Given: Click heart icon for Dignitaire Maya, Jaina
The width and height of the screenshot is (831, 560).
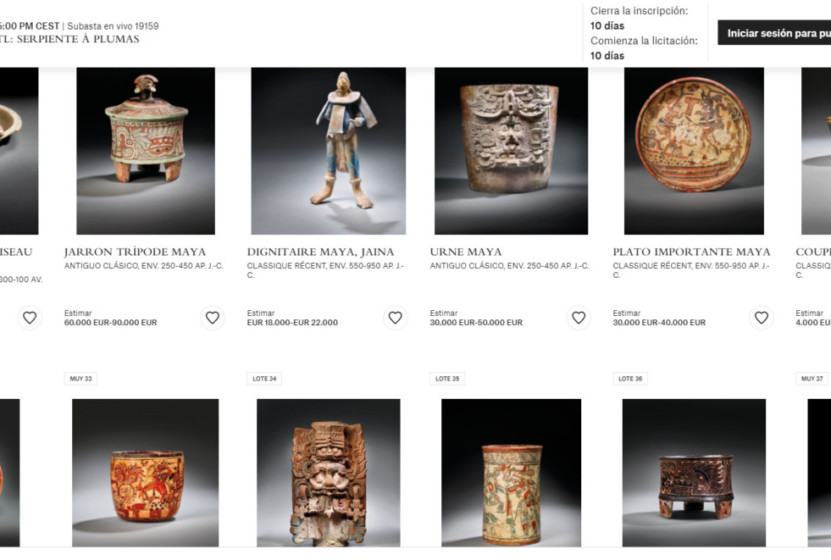Looking at the screenshot, I should coord(395,317).
